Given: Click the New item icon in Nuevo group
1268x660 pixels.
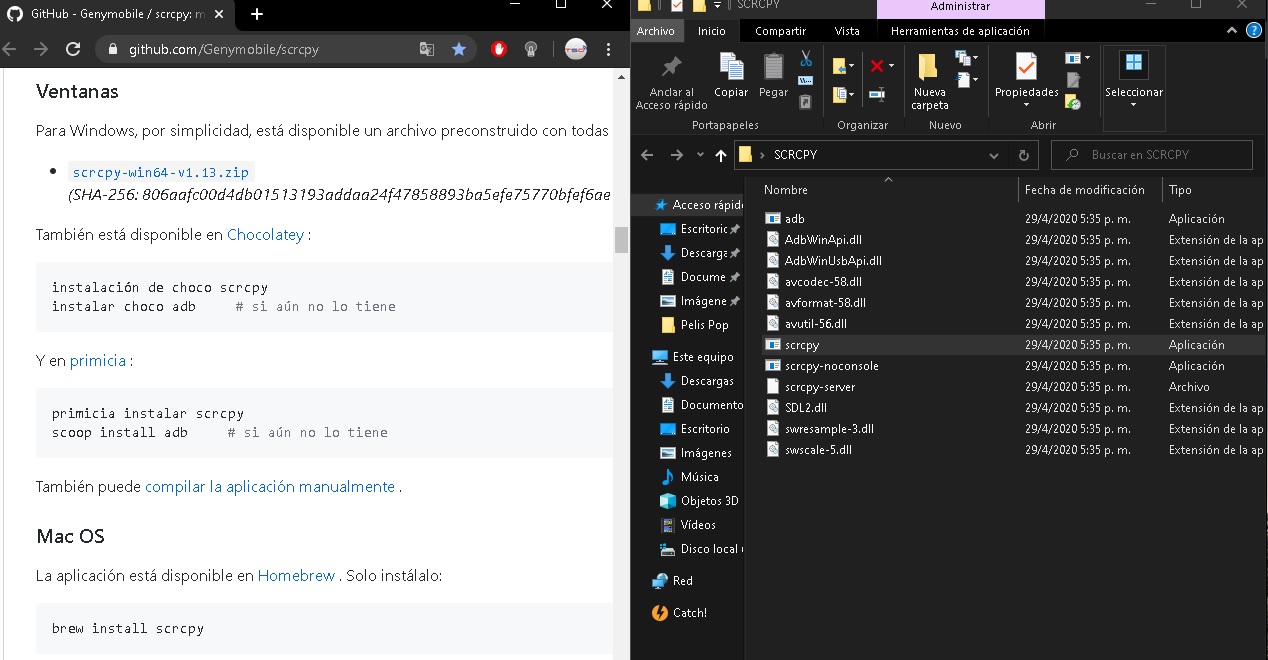Looking at the screenshot, I should point(964,59).
